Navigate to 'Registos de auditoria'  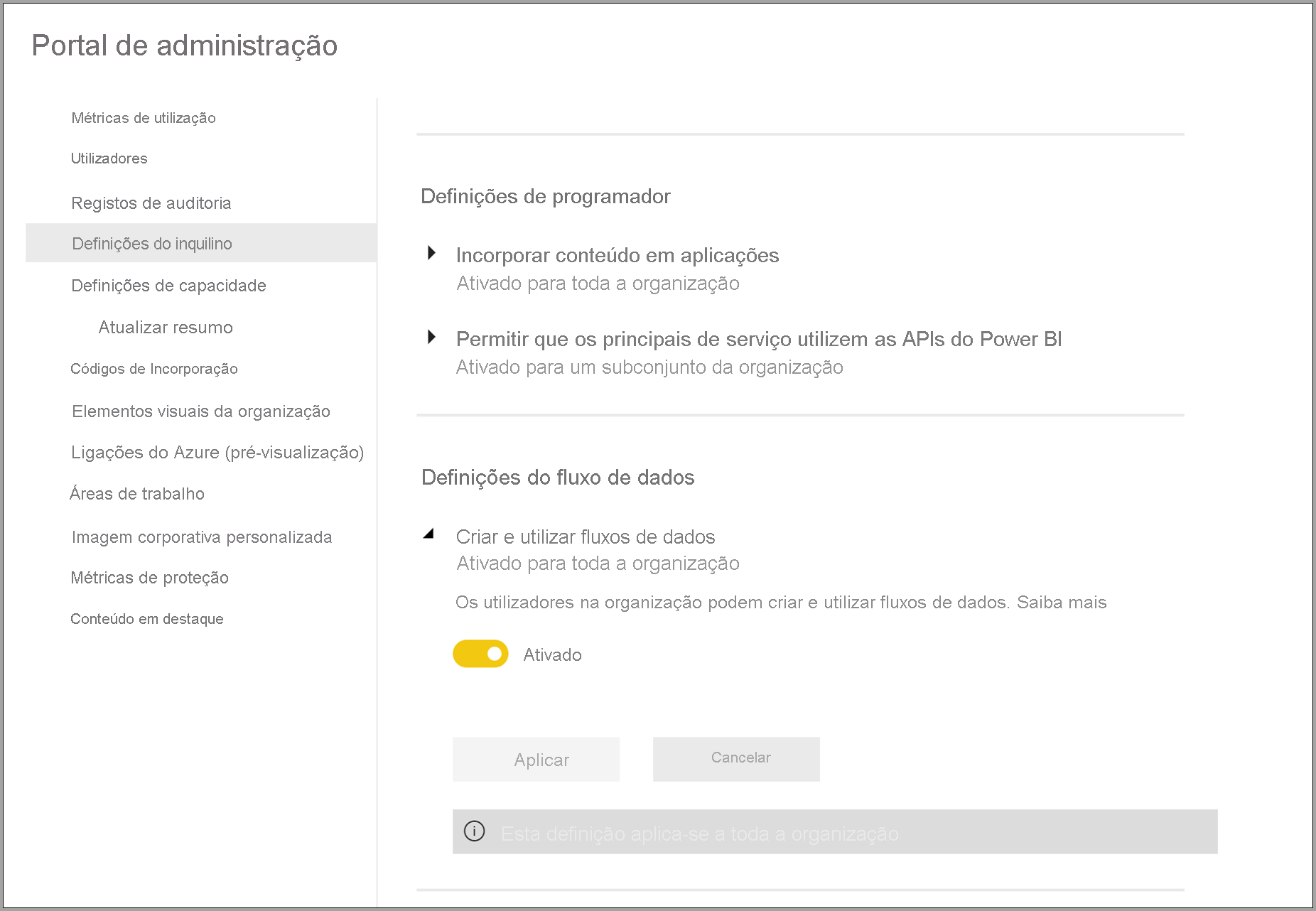pos(151,203)
